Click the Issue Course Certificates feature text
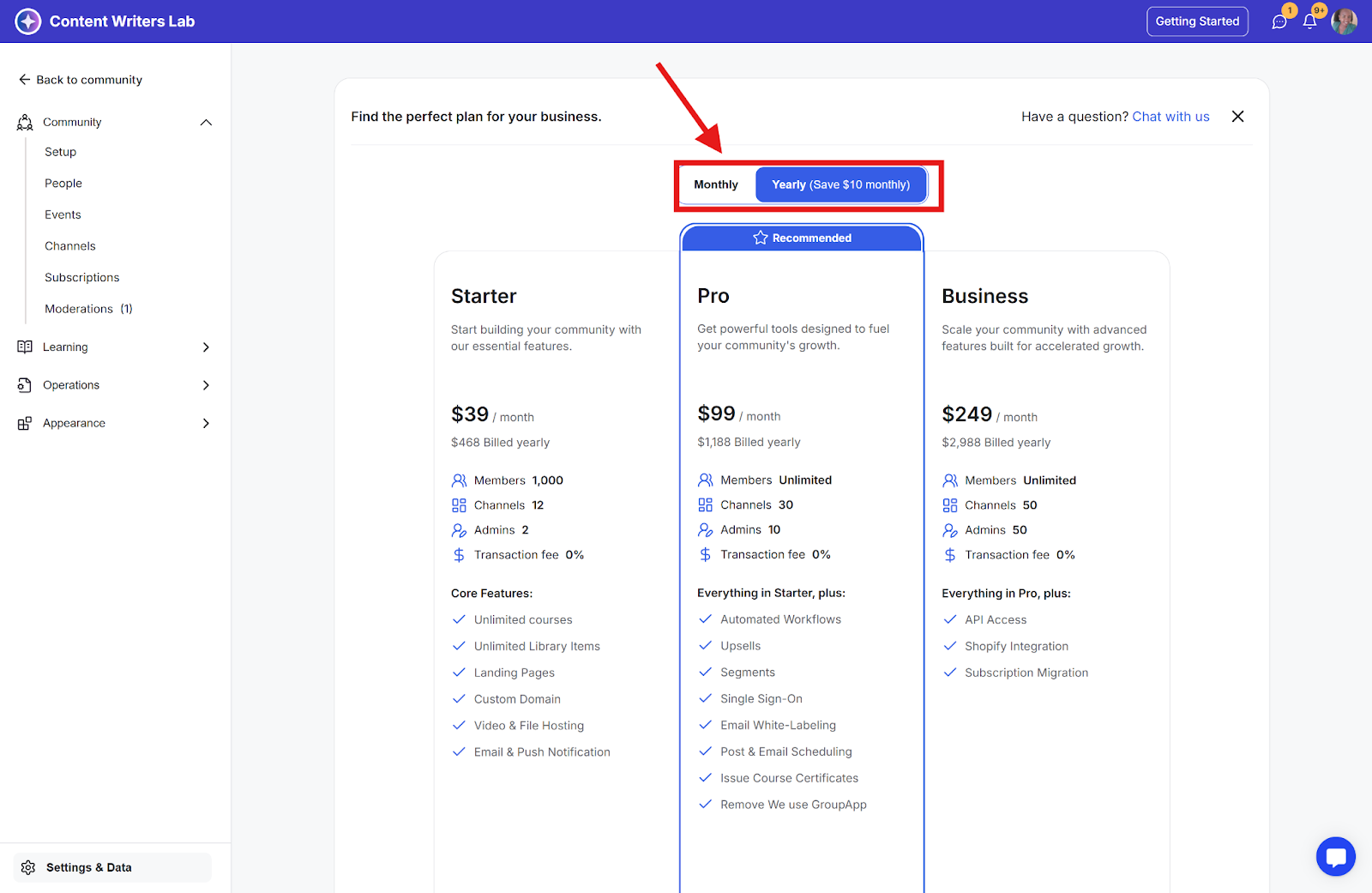The height and width of the screenshot is (893, 1372). coord(789,779)
